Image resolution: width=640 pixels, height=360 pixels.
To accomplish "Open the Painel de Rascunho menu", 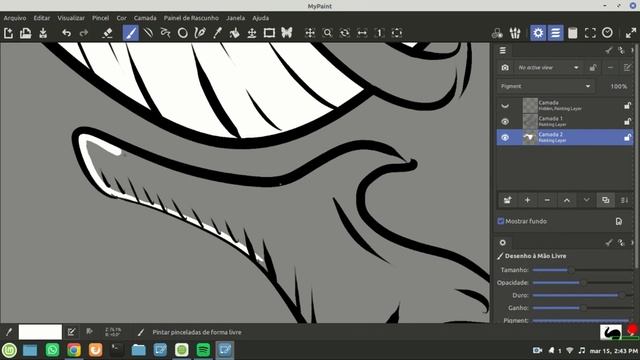I will coord(191,18).
